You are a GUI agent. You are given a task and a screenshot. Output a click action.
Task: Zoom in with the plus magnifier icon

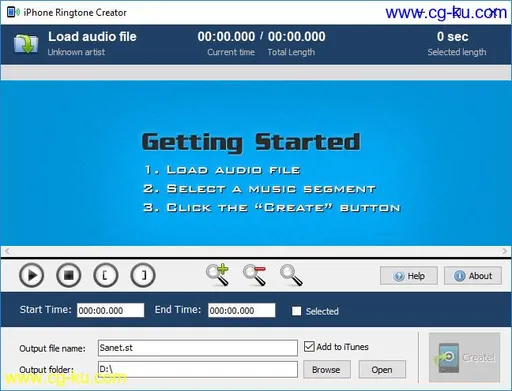tap(217, 275)
